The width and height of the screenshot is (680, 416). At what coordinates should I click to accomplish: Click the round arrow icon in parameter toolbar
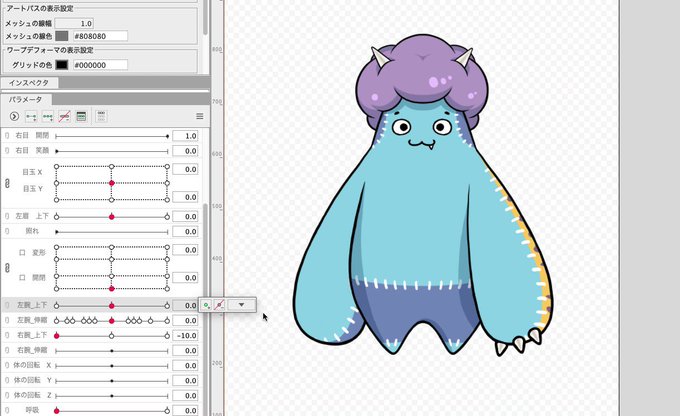[x=14, y=116]
